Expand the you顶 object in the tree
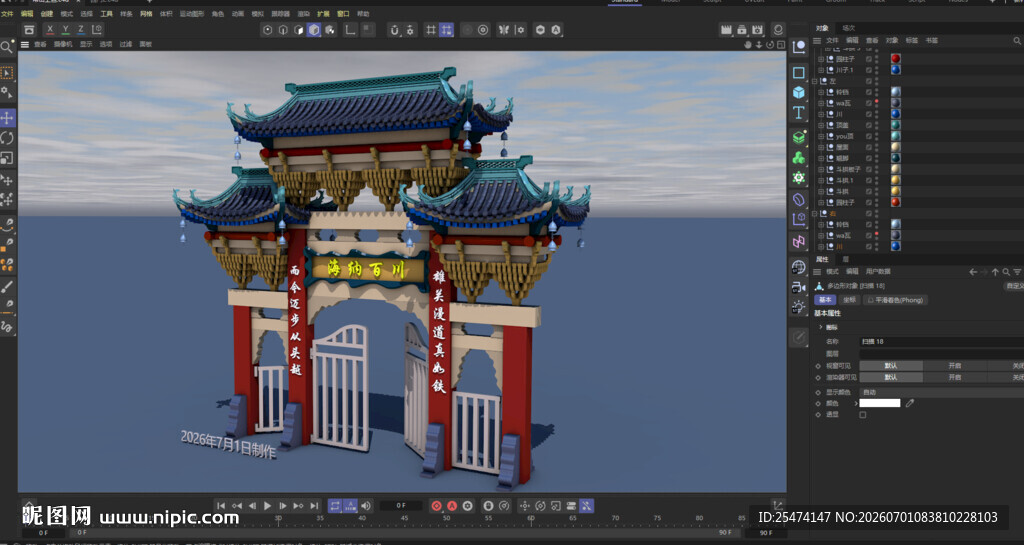This screenshot has height=545, width=1024. [x=821, y=136]
